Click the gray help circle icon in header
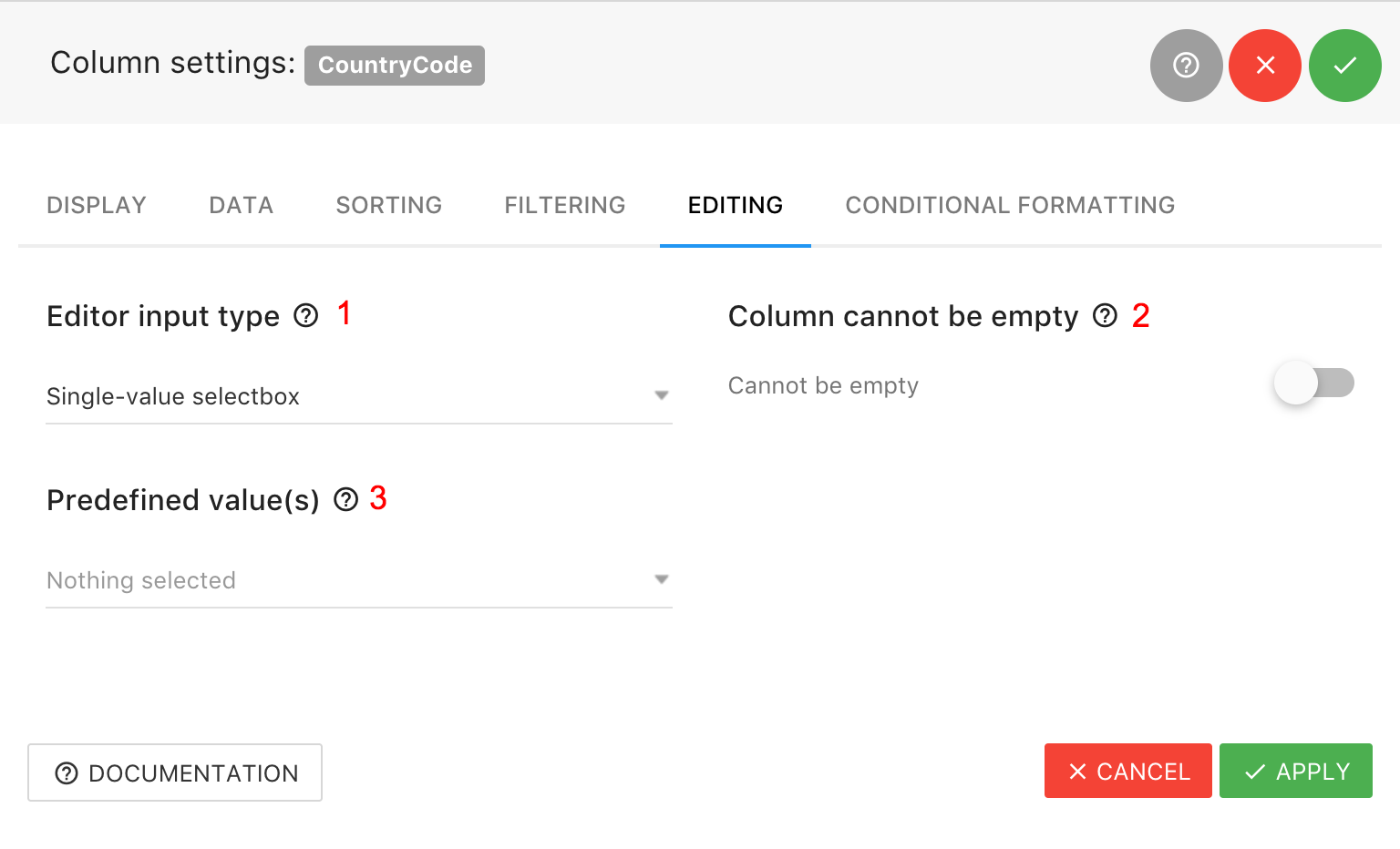The image size is (1400, 849). (1186, 66)
